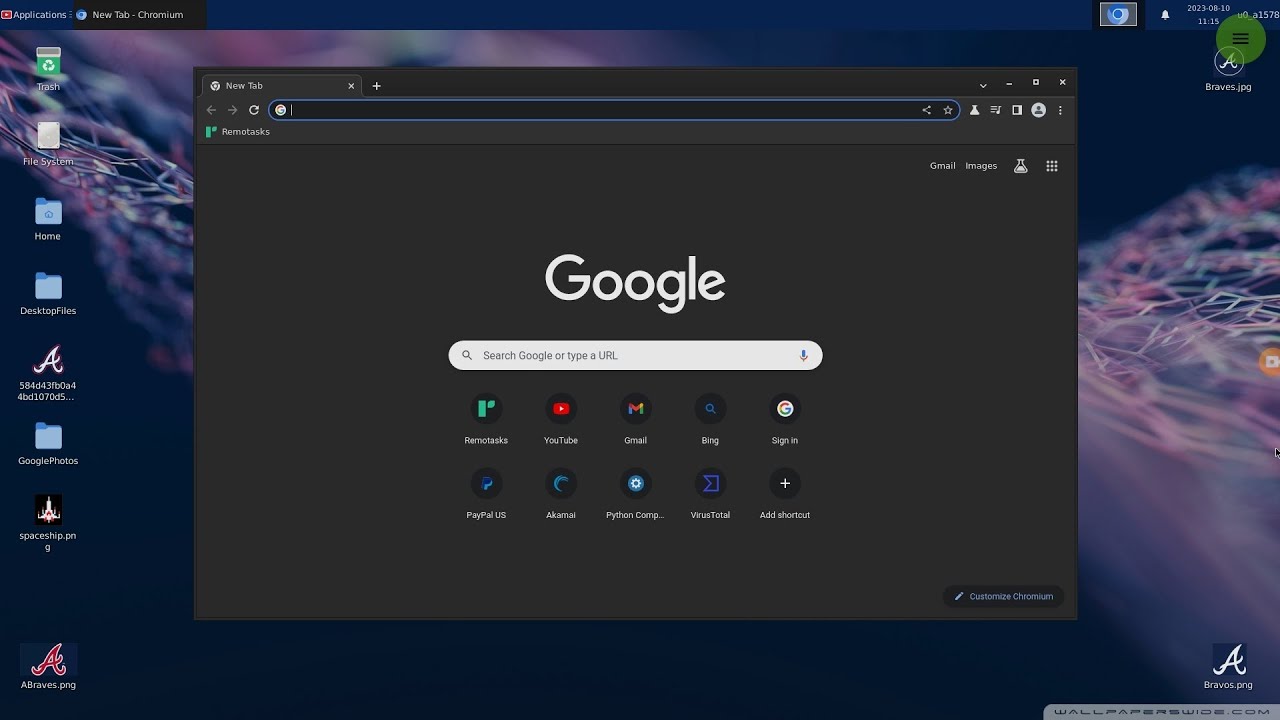This screenshot has width=1280, height=720.
Task: Open the Gmail shortcut tile
Action: (635, 419)
